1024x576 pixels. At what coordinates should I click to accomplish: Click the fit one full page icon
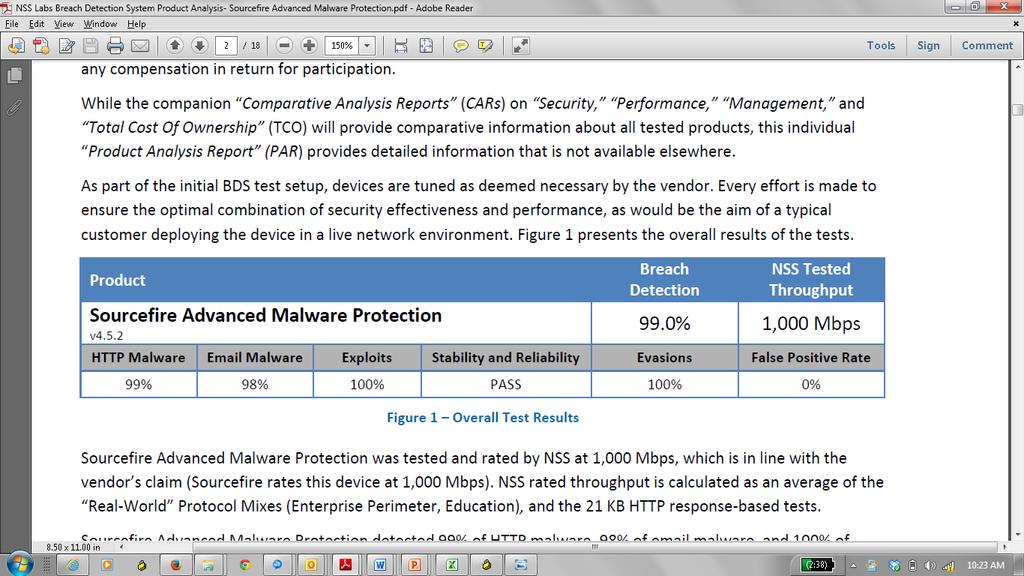(x=426, y=46)
